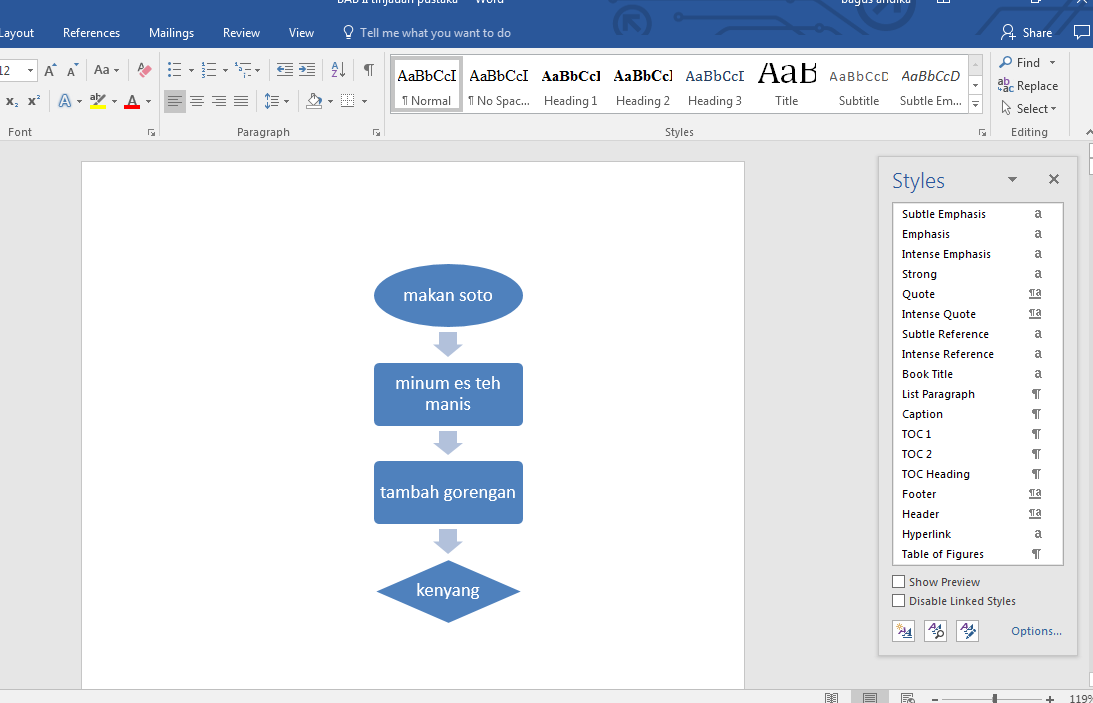Toggle justify paragraph alignment
The width and height of the screenshot is (1093, 703).
(x=240, y=100)
